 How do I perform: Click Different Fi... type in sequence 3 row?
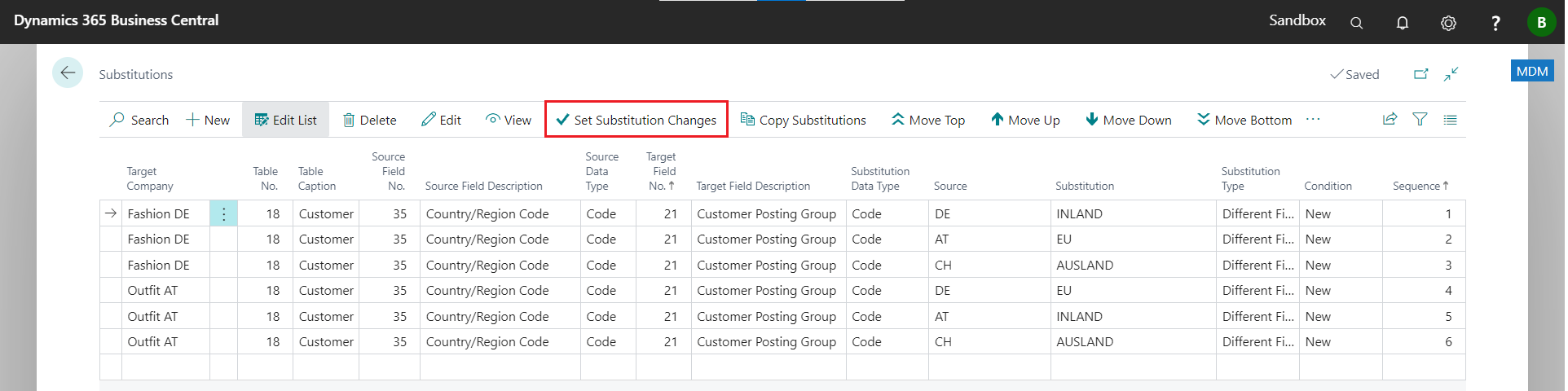pos(1257,265)
